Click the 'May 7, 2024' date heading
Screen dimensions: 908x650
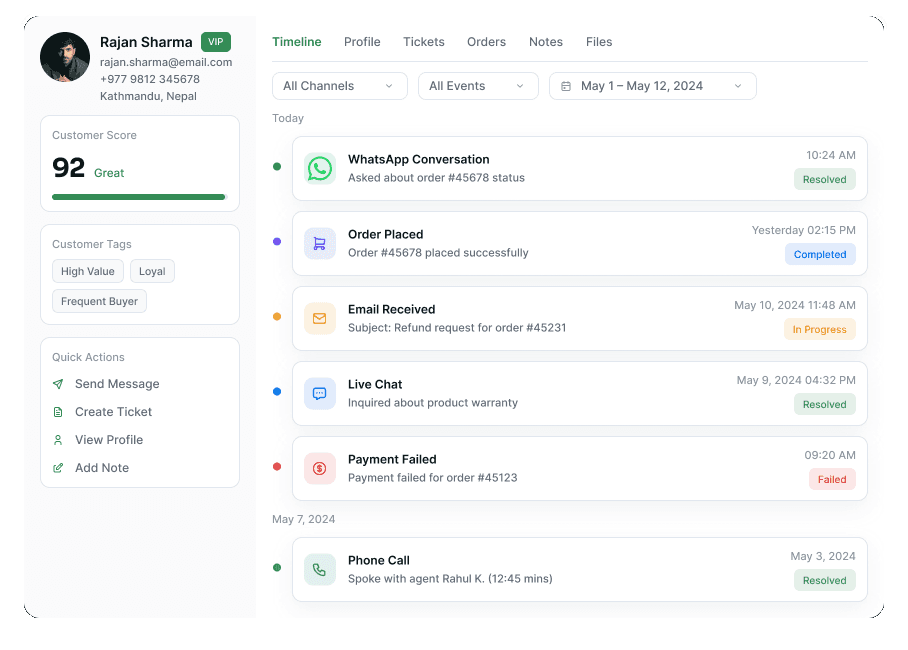[x=303, y=519]
